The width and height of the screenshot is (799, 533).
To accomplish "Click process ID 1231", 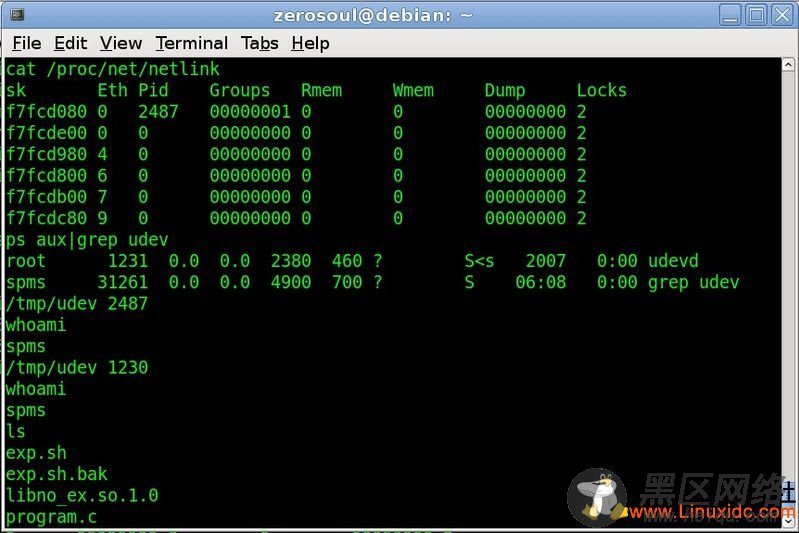I will pos(127,261).
